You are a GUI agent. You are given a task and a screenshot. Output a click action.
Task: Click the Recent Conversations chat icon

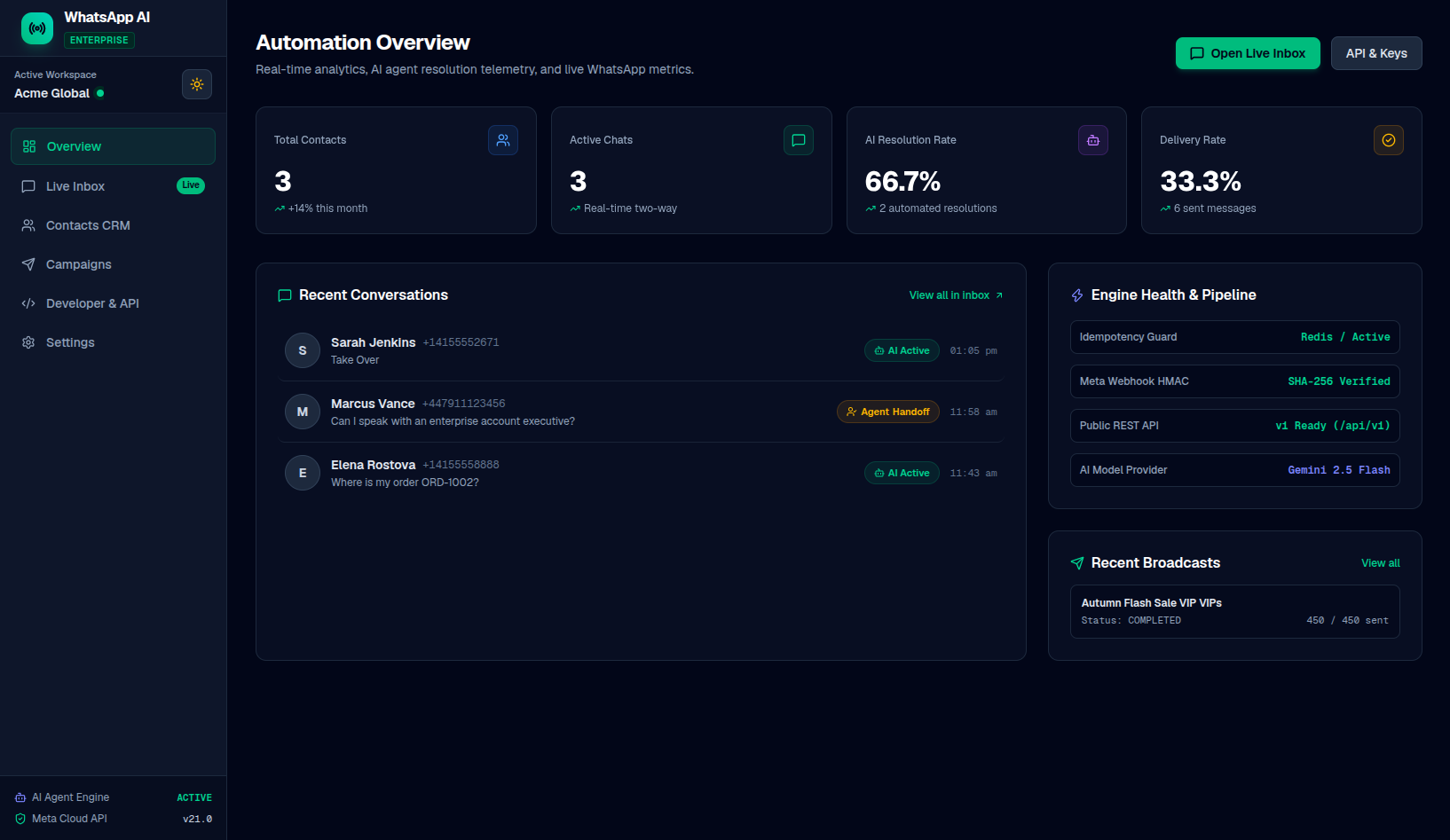(285, 295)
